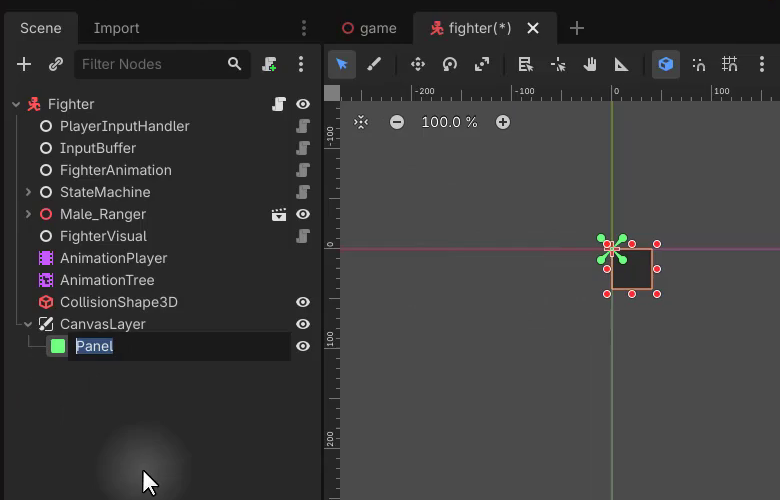Open Male_Ranger scene in editor icon
780x500 pixels.
pos(279,214)
